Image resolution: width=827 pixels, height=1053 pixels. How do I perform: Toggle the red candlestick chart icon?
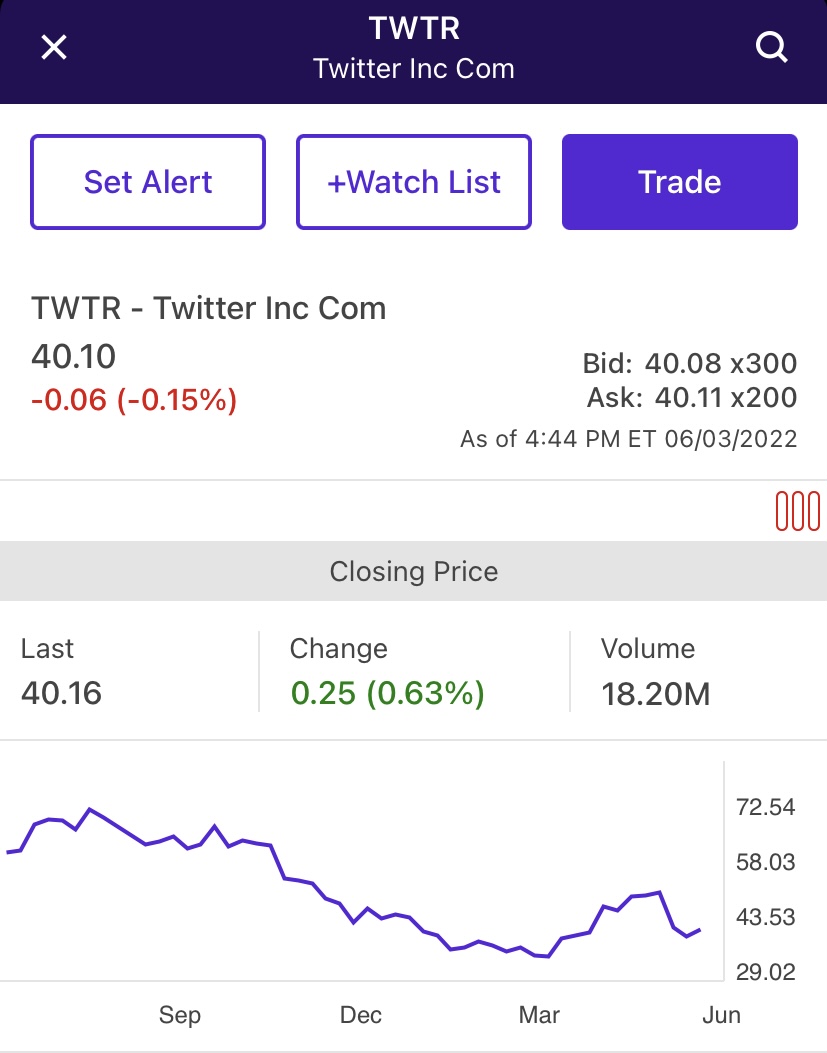(797, 511)
